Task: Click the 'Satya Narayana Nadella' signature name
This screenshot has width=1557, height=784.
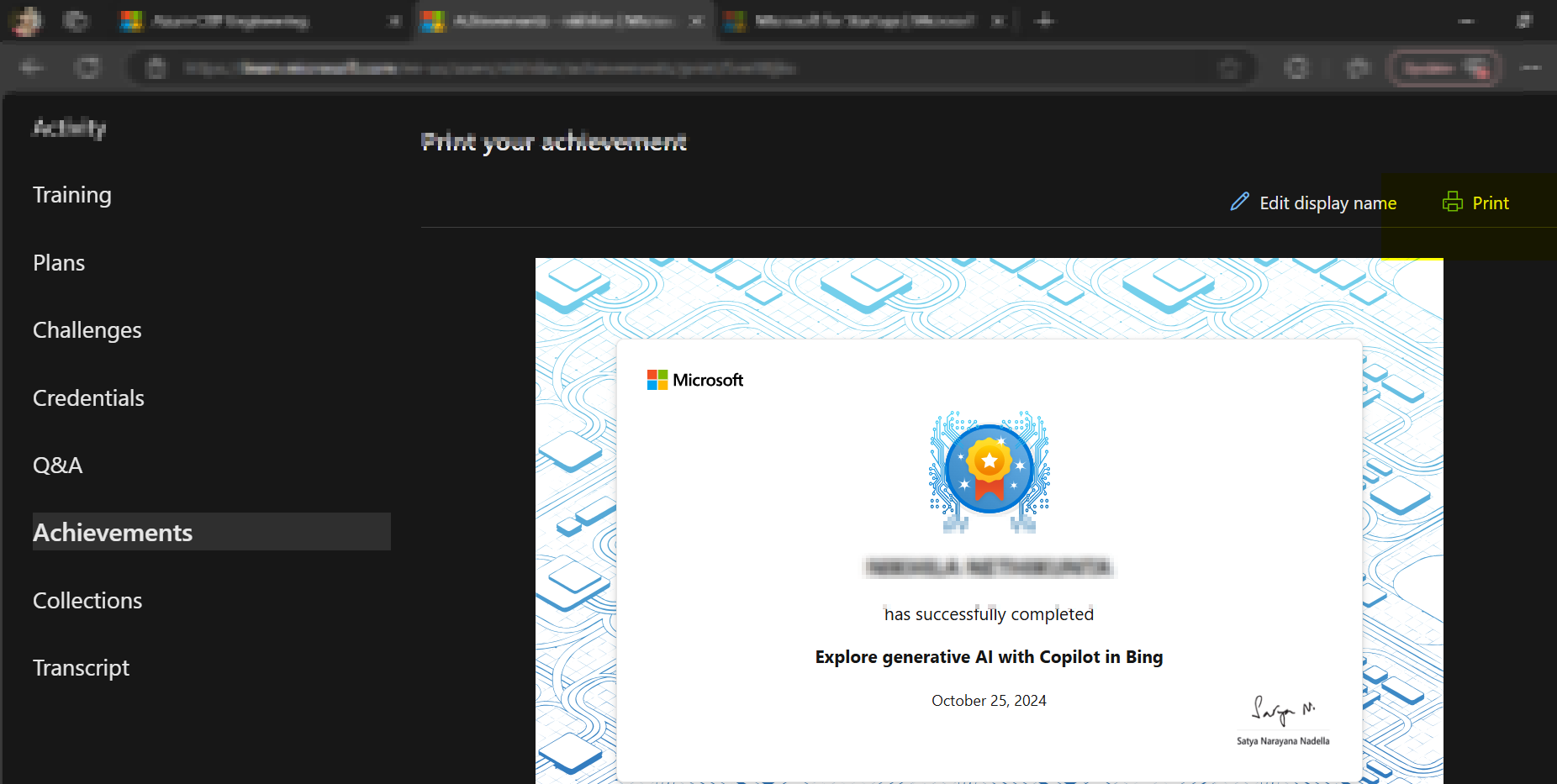Action: coord(1283,741)
